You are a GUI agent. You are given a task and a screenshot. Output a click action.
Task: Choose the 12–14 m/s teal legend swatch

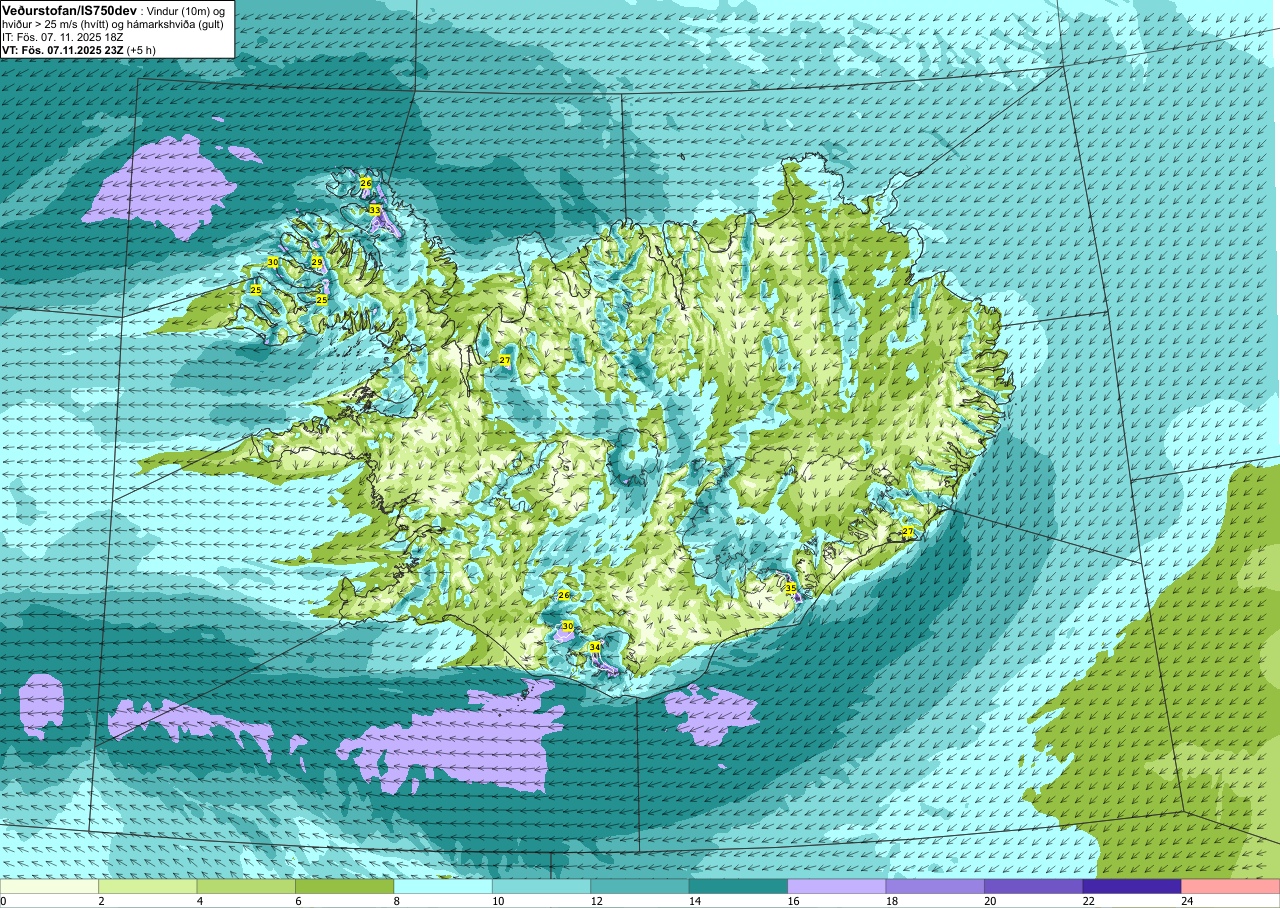click(640, 887)
